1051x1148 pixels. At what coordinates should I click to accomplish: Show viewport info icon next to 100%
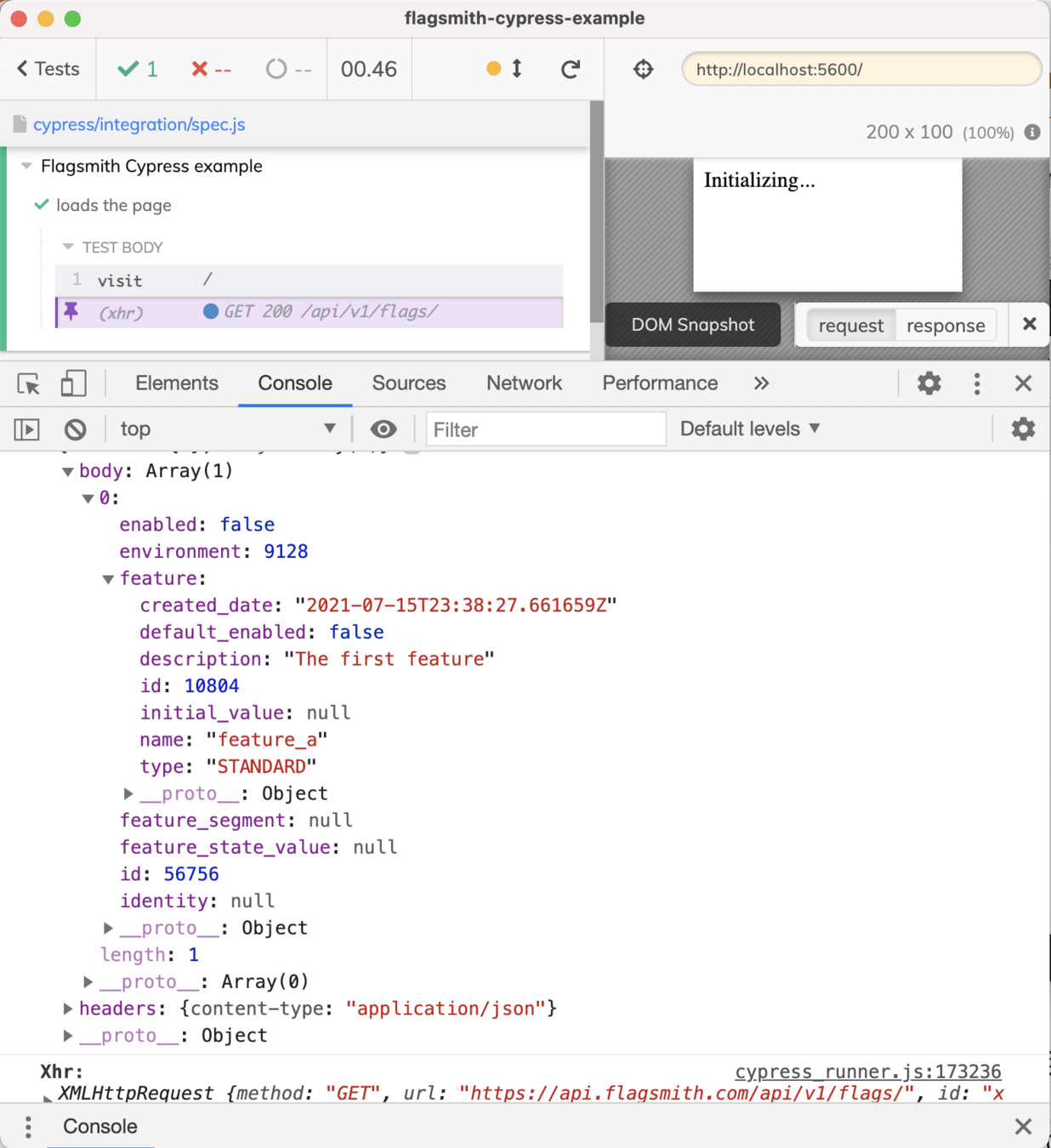click(x=1032, y=132)
